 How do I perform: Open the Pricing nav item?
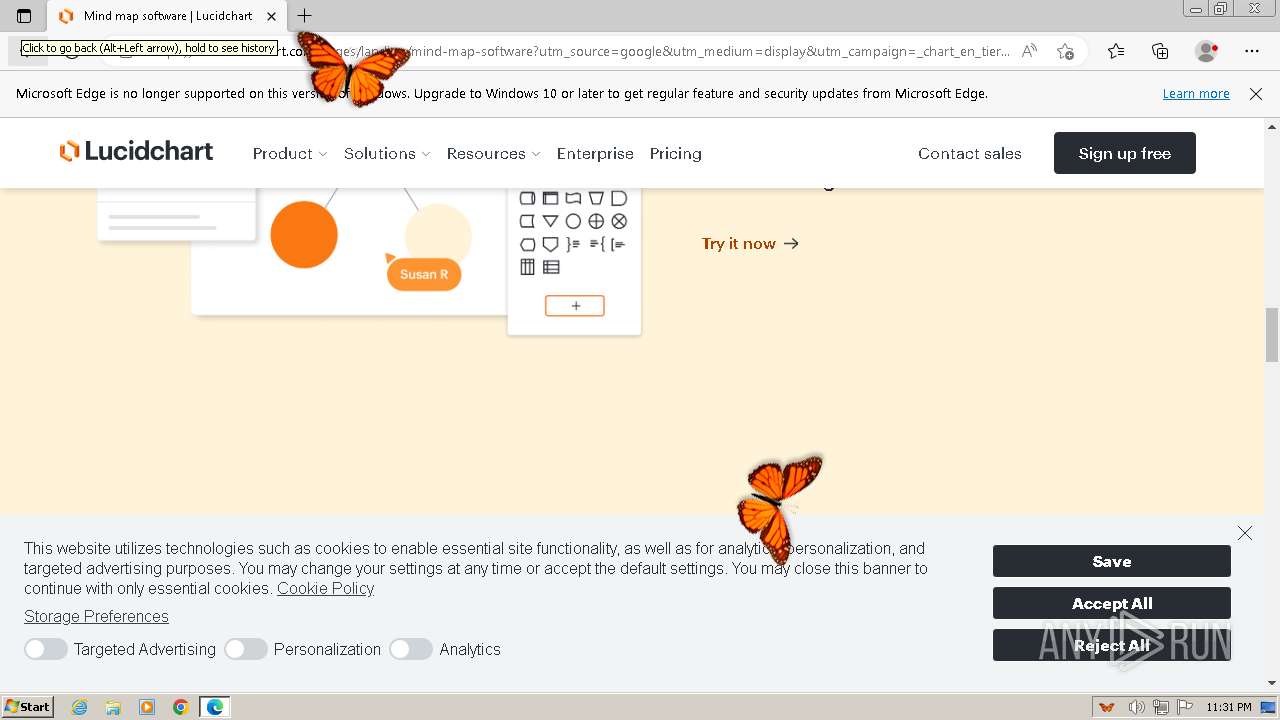click(676, 153)
